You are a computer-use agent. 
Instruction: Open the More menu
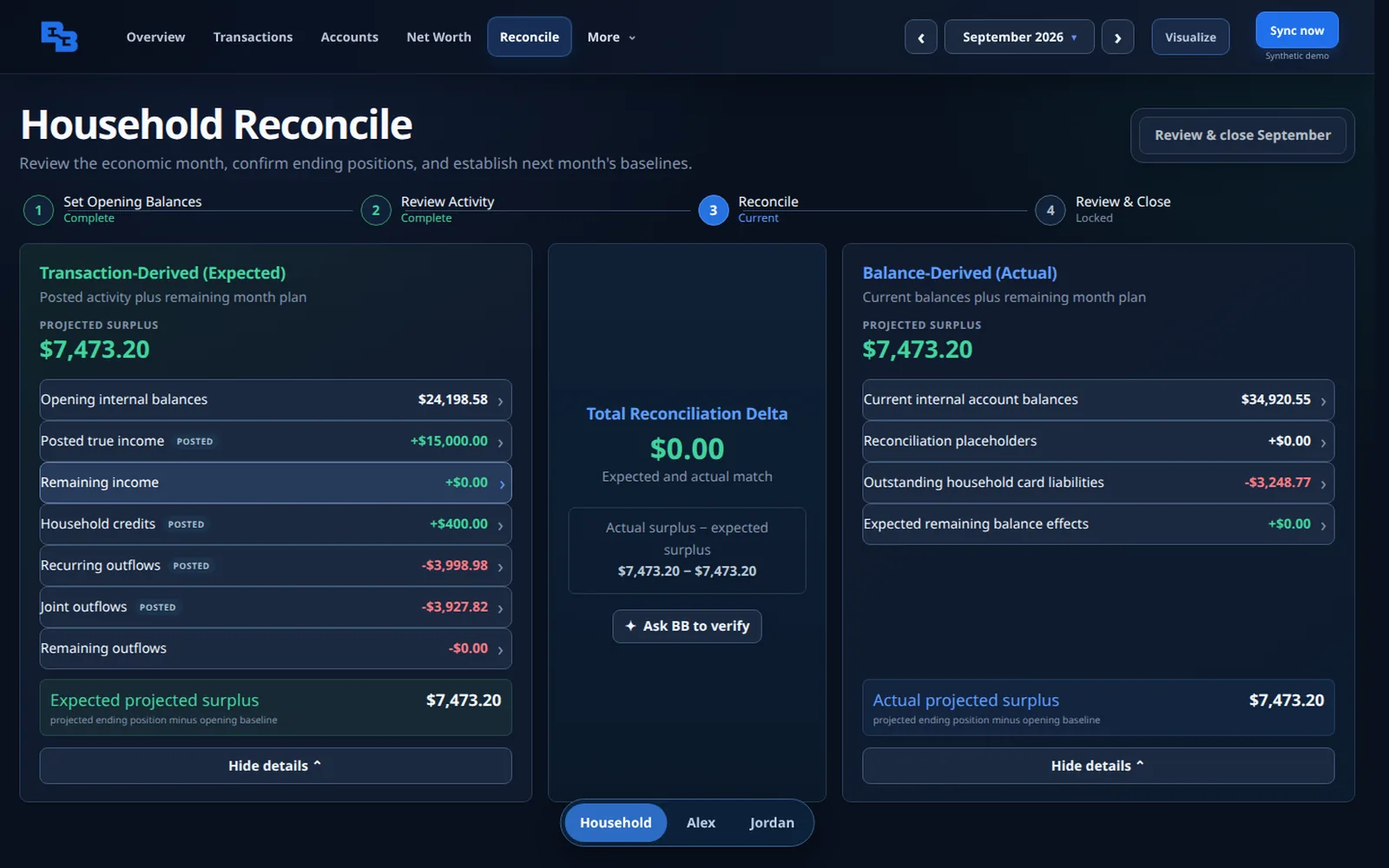tap(611, 37)
